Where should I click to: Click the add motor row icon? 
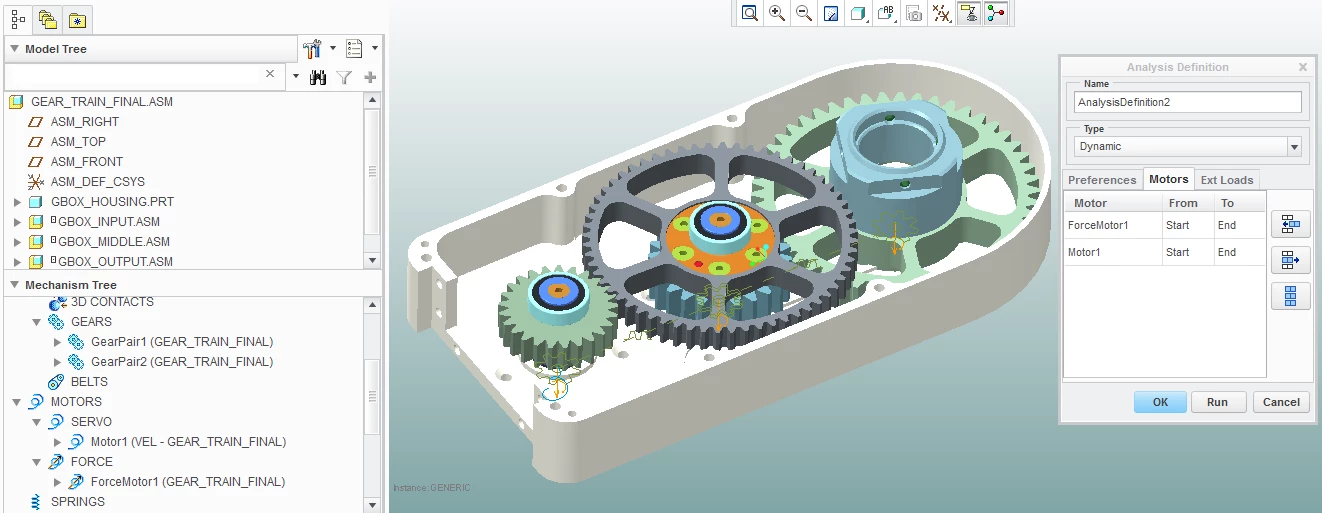point(1290,224)
